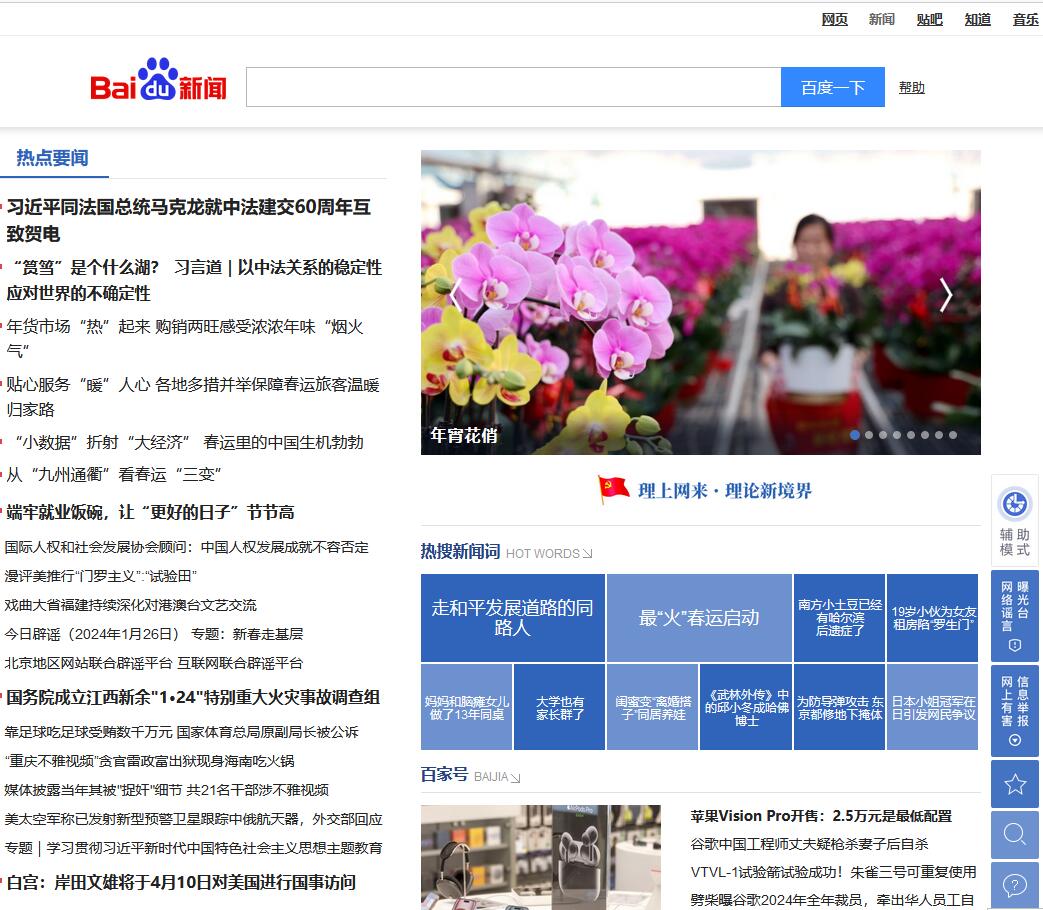Open 贴吧 from the top navigation
The height and width of the screenshot is (910, 1043).
[x=929, y=19]
